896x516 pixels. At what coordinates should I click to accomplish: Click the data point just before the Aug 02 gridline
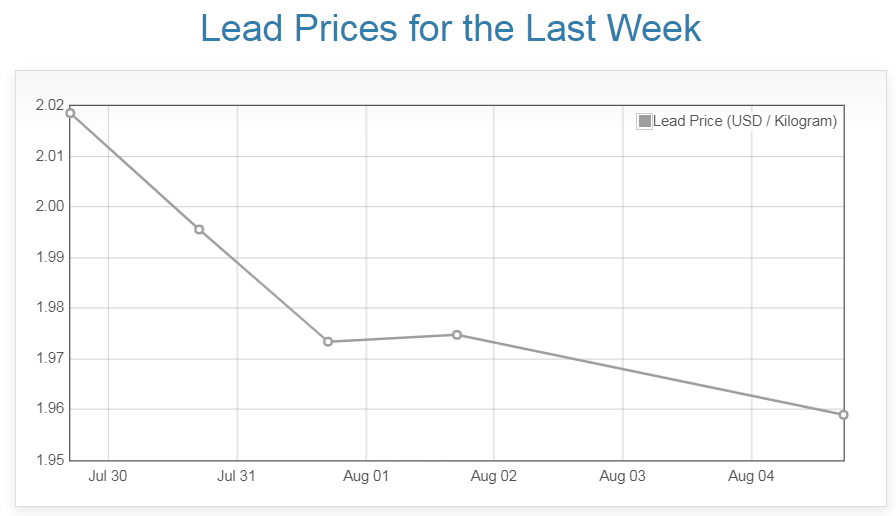(x=457, y=335)
